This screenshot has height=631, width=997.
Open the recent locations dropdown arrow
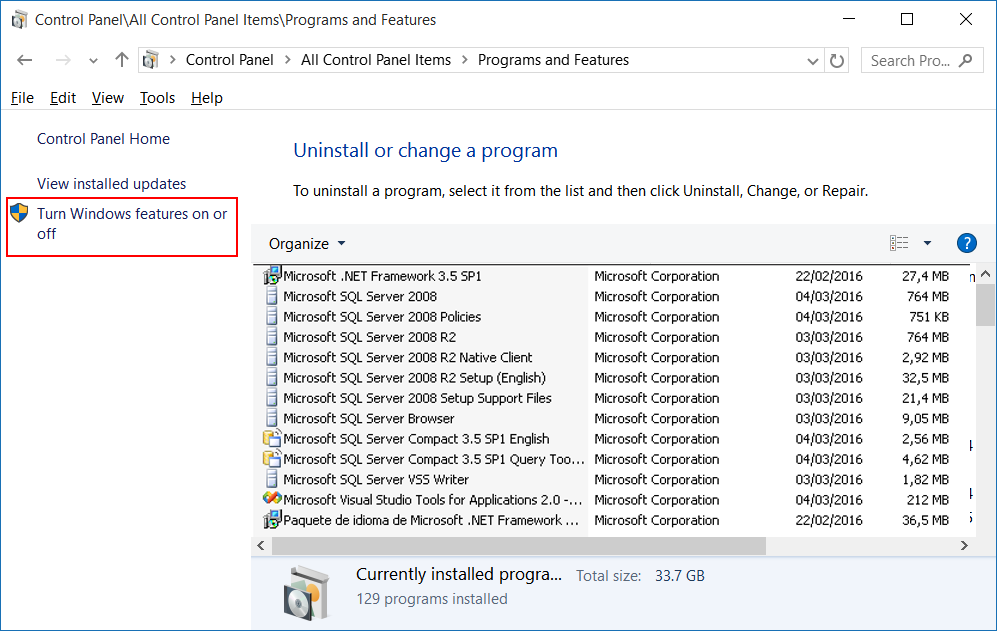pyautogui.click(x=93, y=61)
